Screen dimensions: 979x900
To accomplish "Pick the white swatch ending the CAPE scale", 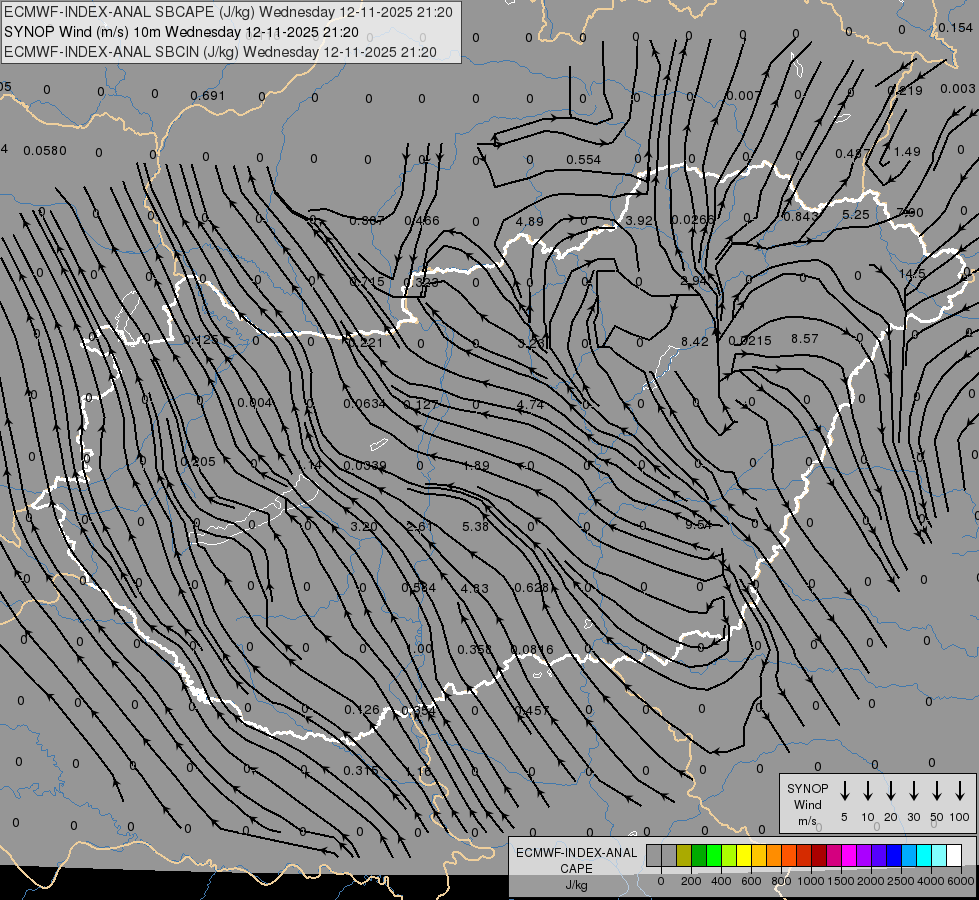I will pos(955,855).
